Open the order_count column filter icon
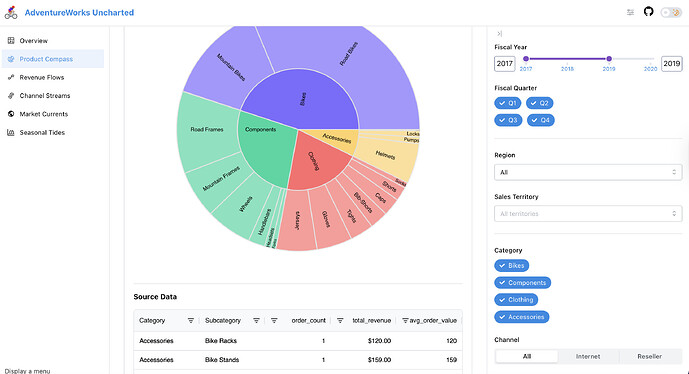The width and height of the screenshot is (689, 374). click(274, 321)
